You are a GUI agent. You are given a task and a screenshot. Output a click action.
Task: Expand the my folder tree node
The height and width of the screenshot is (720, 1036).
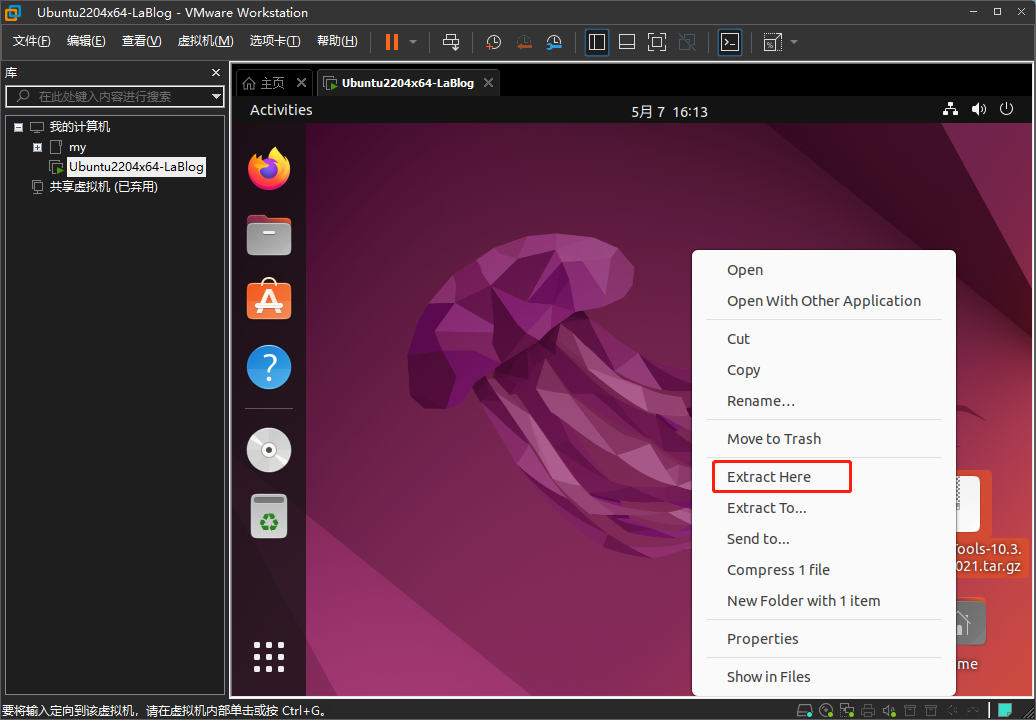[38, 147]
